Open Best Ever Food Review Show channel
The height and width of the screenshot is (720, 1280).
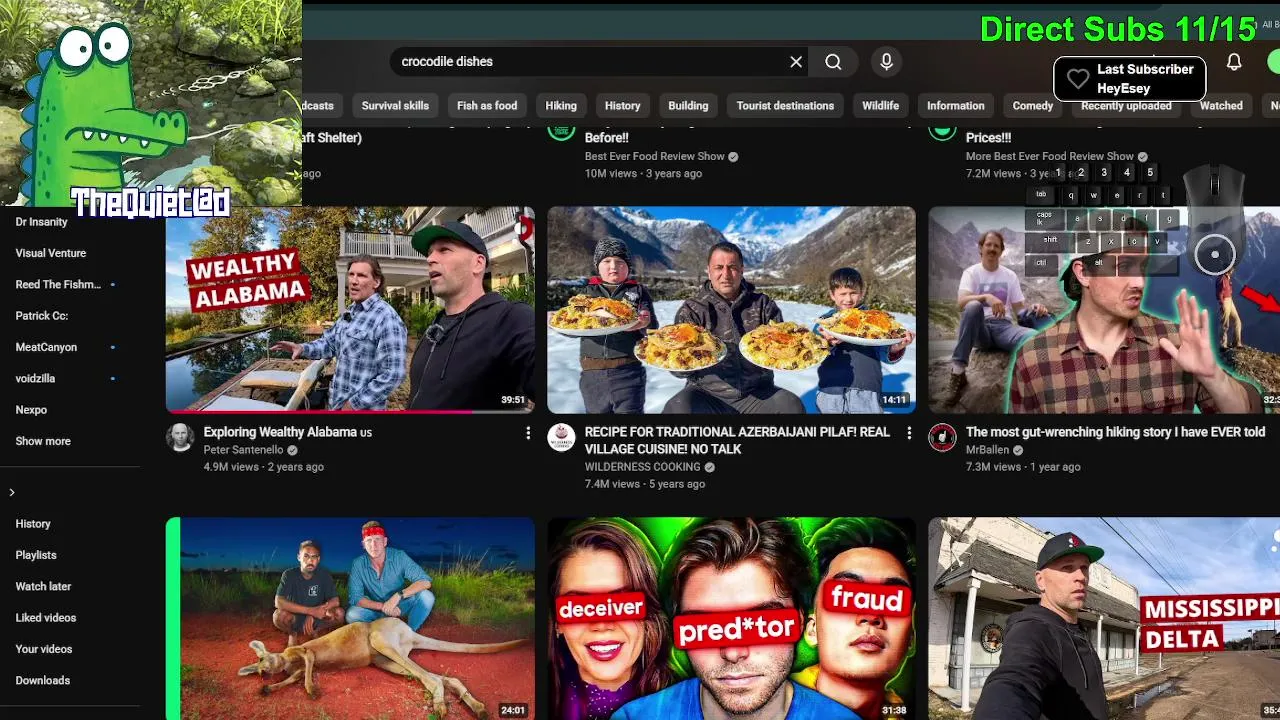point(654,157)
